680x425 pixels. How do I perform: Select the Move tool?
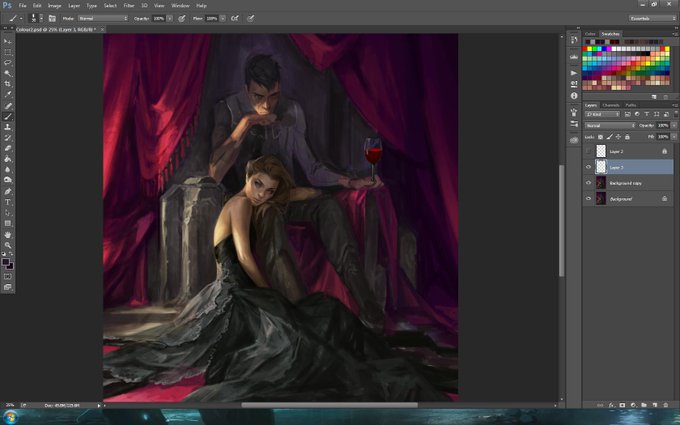[x=8, y=41]
